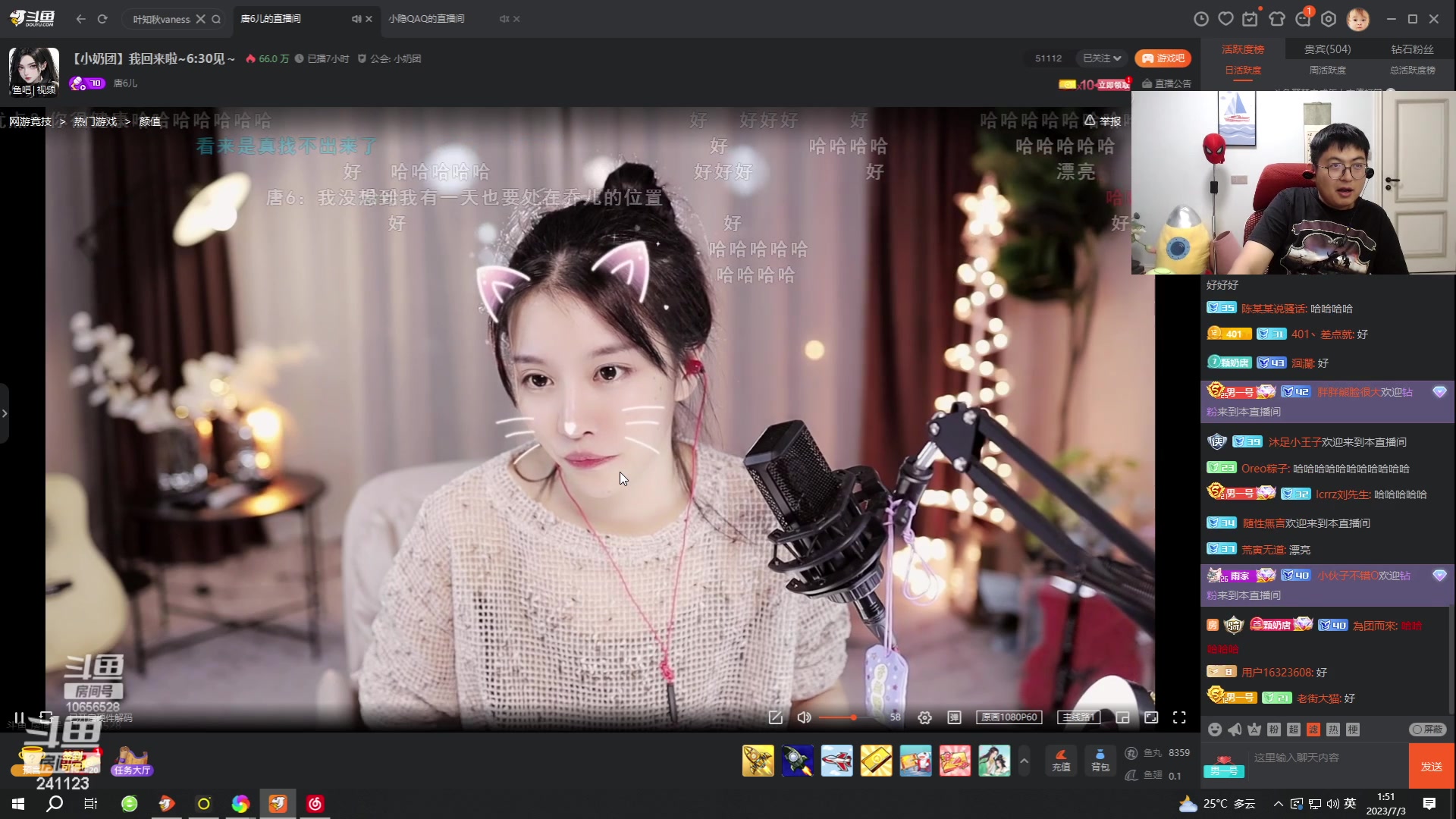The width and height of the screenshot is (1456, 819).
Task: Click 举报 report button on video
Action: point(1103,121)
